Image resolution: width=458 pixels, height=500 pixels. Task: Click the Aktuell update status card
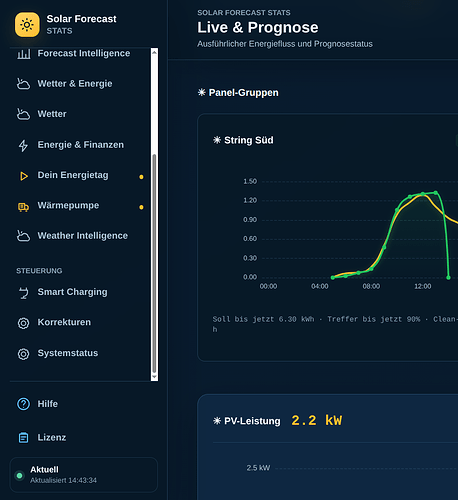pos(84,475)
